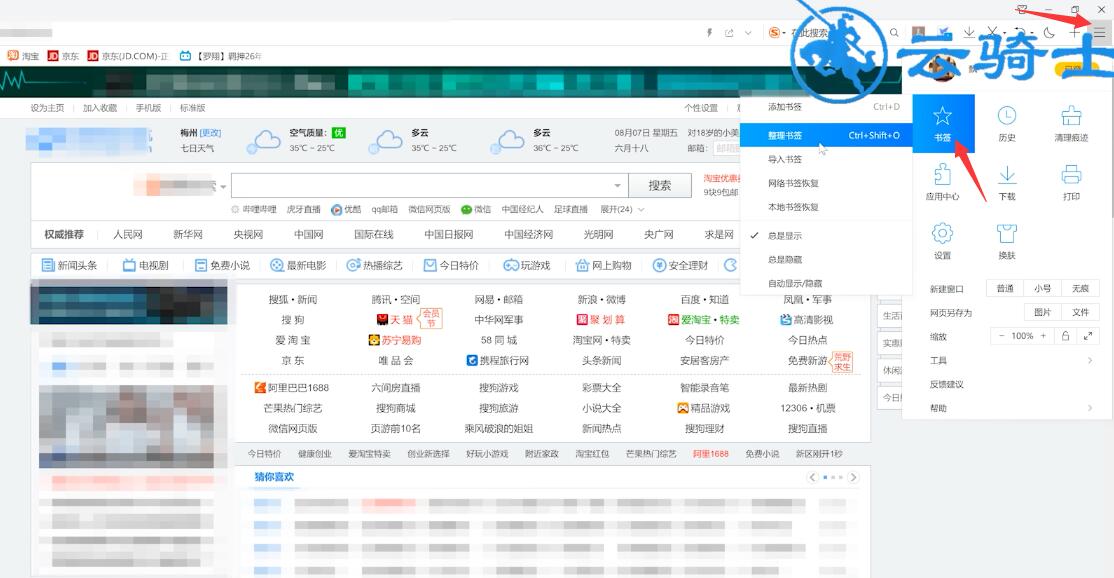The width and height of the screenshot is (1114, 578).
Task: Open 反馈建议 menu entry
Action: (x=947, y=384)
